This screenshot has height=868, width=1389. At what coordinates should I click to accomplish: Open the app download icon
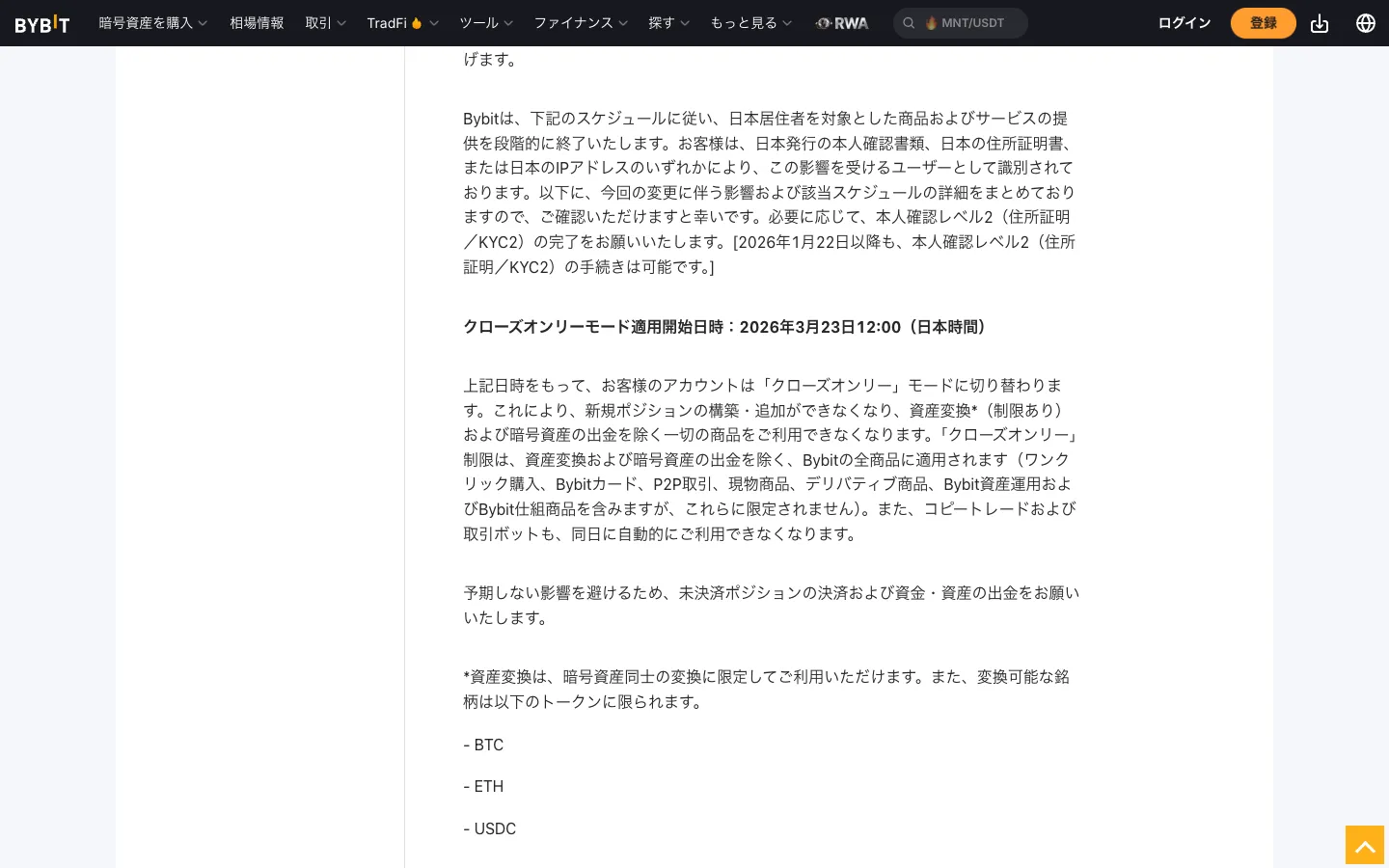(1320, 23)
